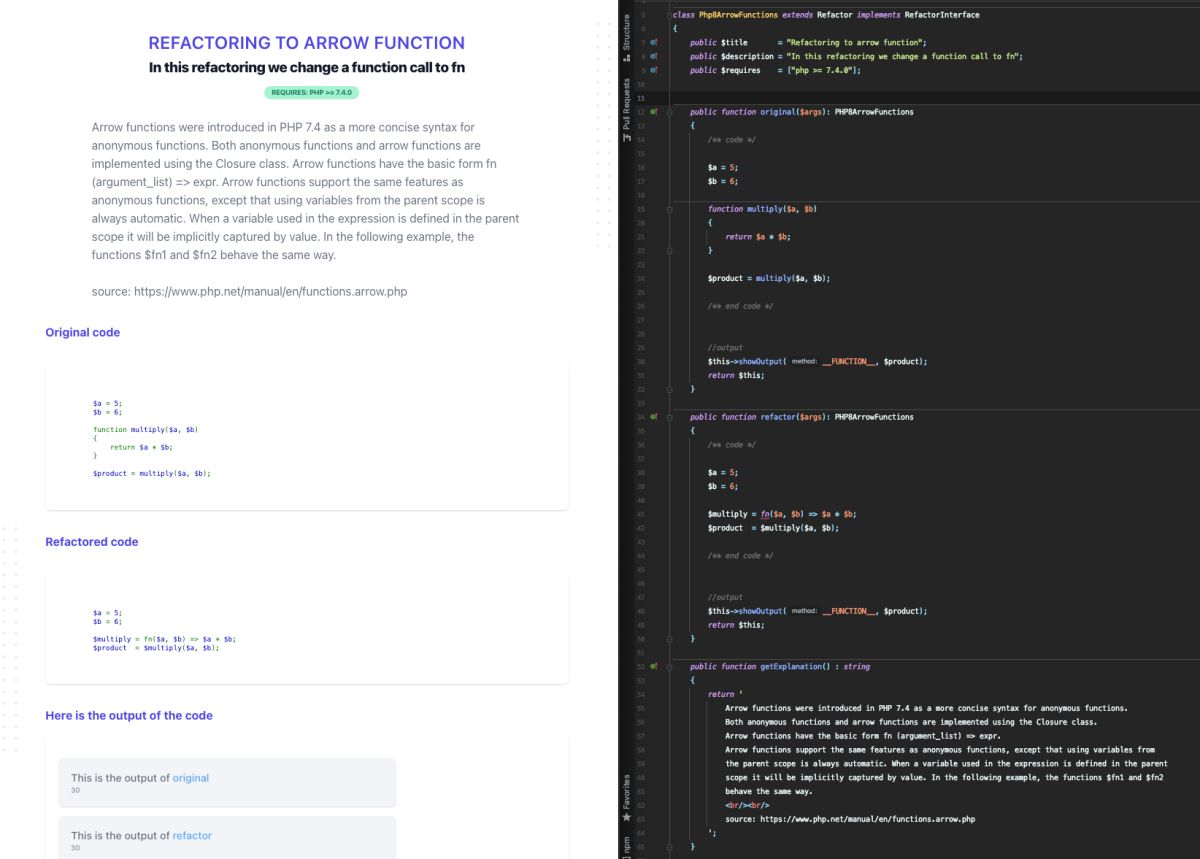Click the webpage's original code snippet box
This screenshot has width=1200, height=859.
[x=307, y=437]
